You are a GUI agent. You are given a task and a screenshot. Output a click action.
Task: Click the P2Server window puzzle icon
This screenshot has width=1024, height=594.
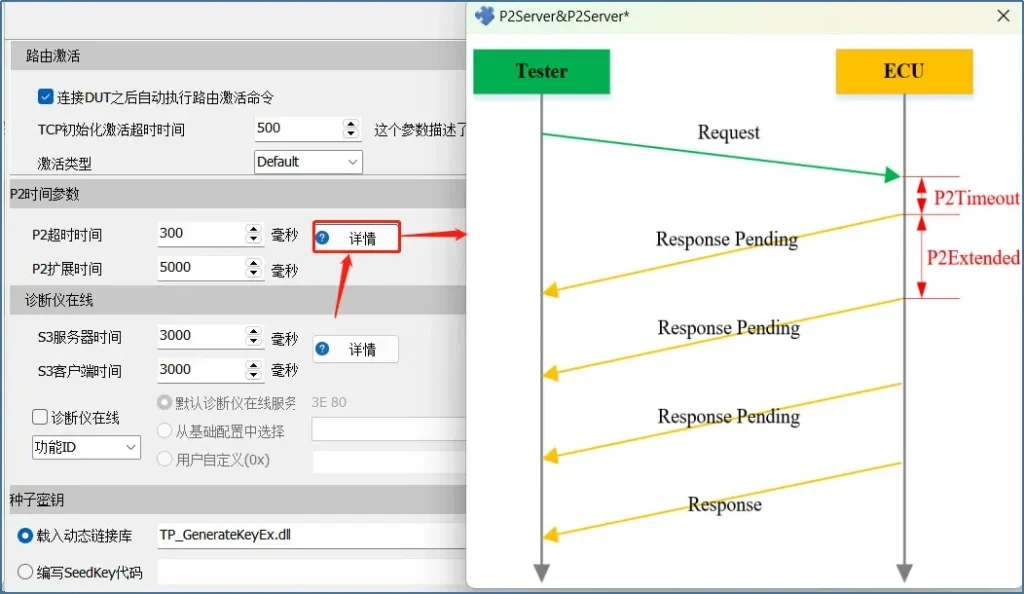point(485,16)
